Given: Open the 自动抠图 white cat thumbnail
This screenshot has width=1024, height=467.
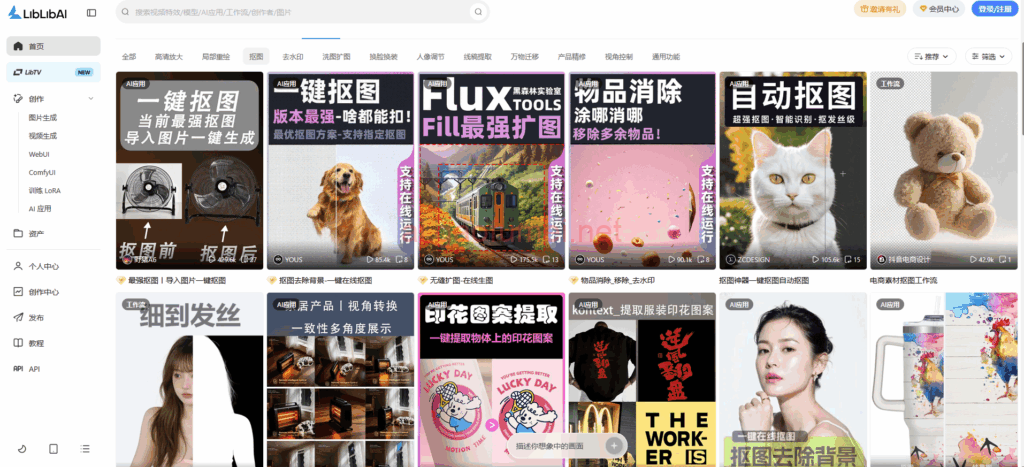Looking at the screenshot, I should 791,170.
